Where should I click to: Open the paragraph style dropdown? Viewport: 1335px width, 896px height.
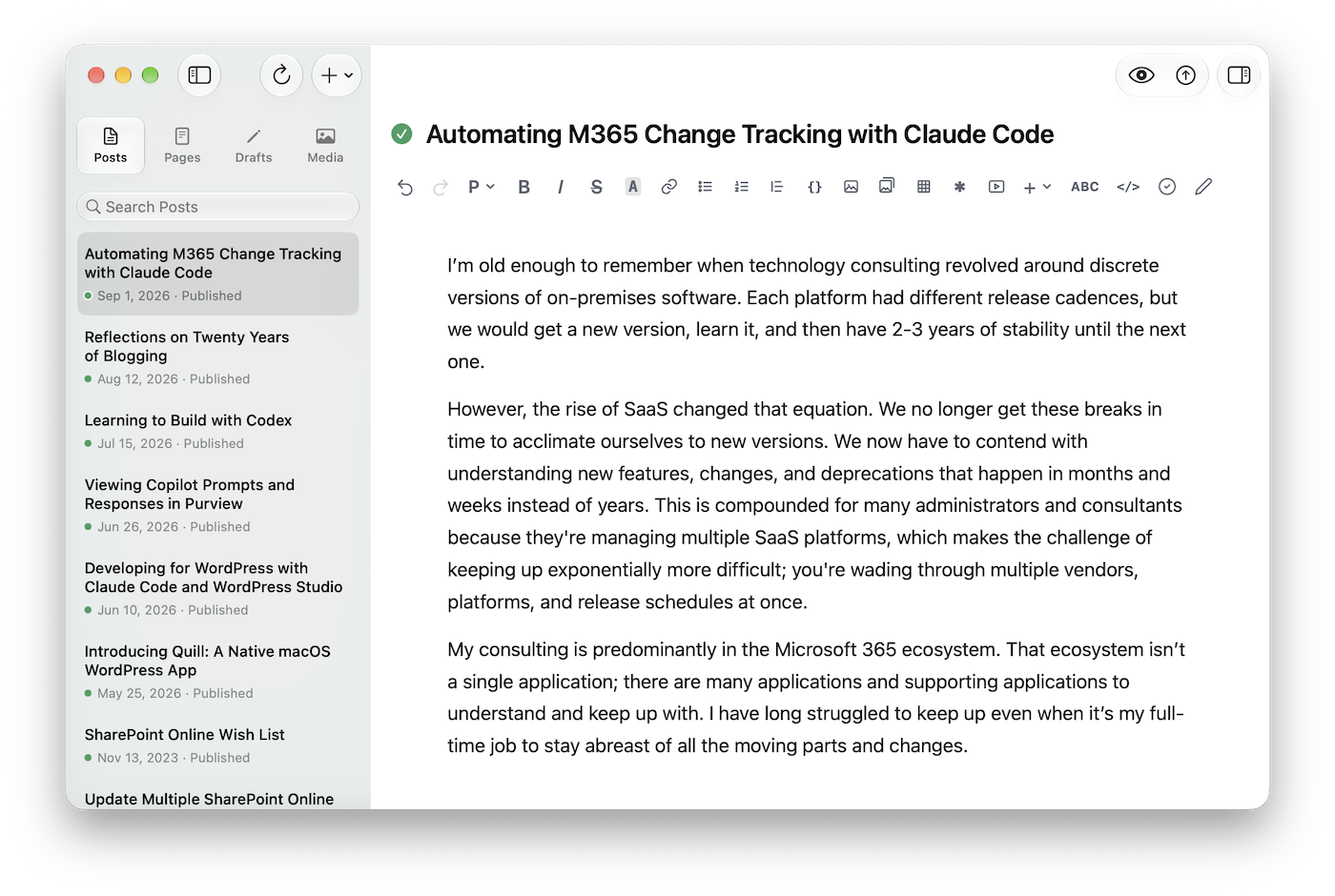click(x=481, y=187)
